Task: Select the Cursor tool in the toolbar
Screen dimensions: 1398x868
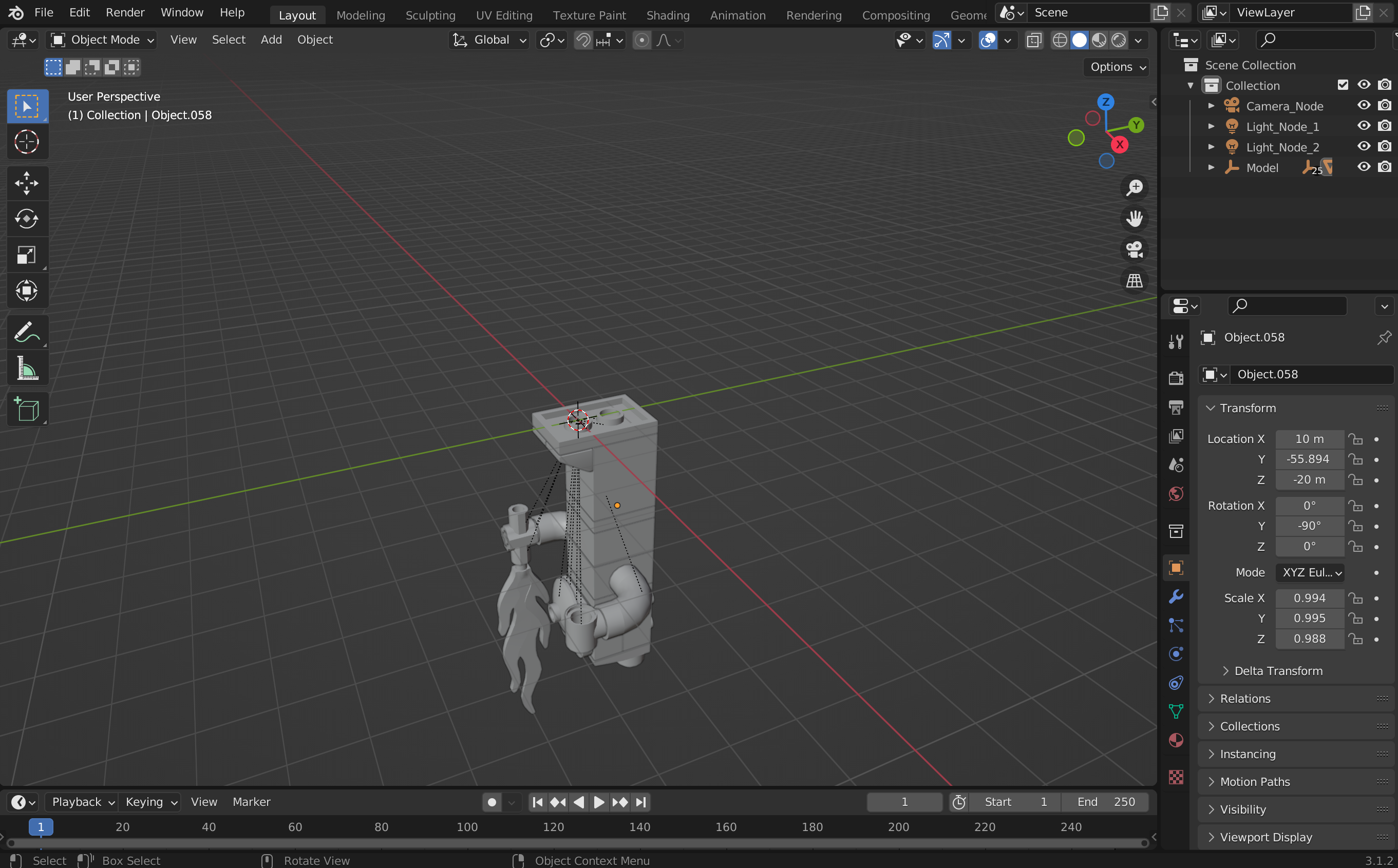Action: click(26, 142)
